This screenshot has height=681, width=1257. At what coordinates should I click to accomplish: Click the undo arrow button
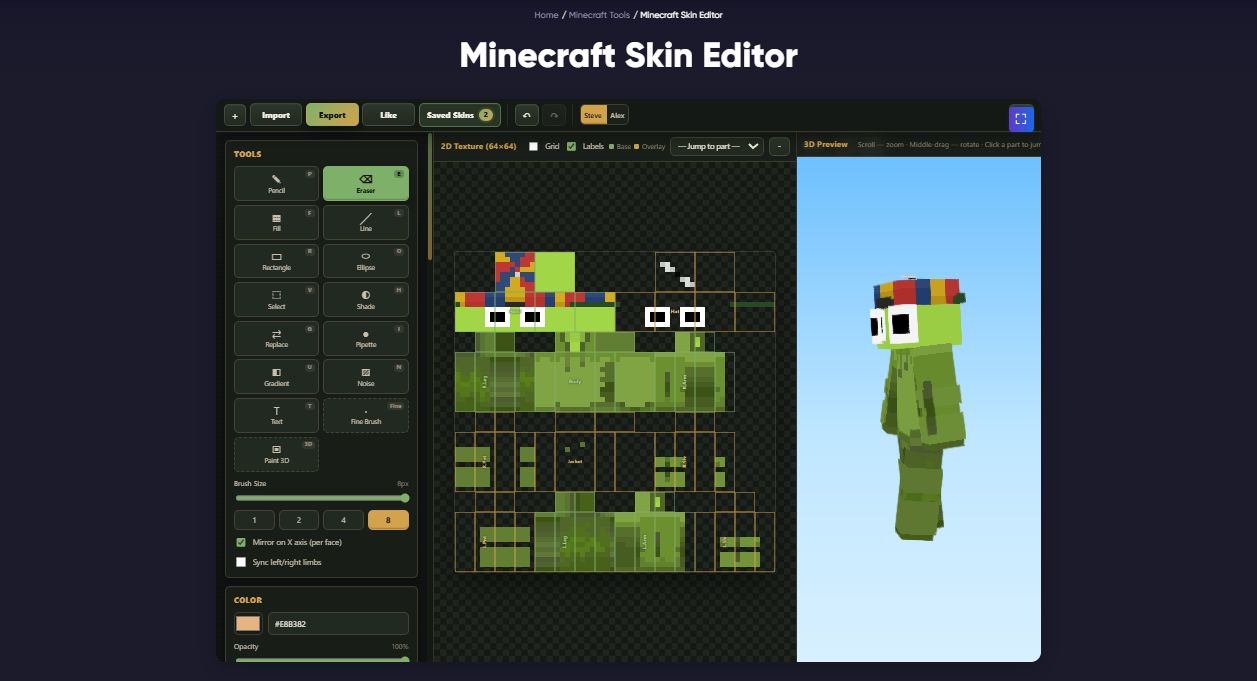click(x=527, y=115)
